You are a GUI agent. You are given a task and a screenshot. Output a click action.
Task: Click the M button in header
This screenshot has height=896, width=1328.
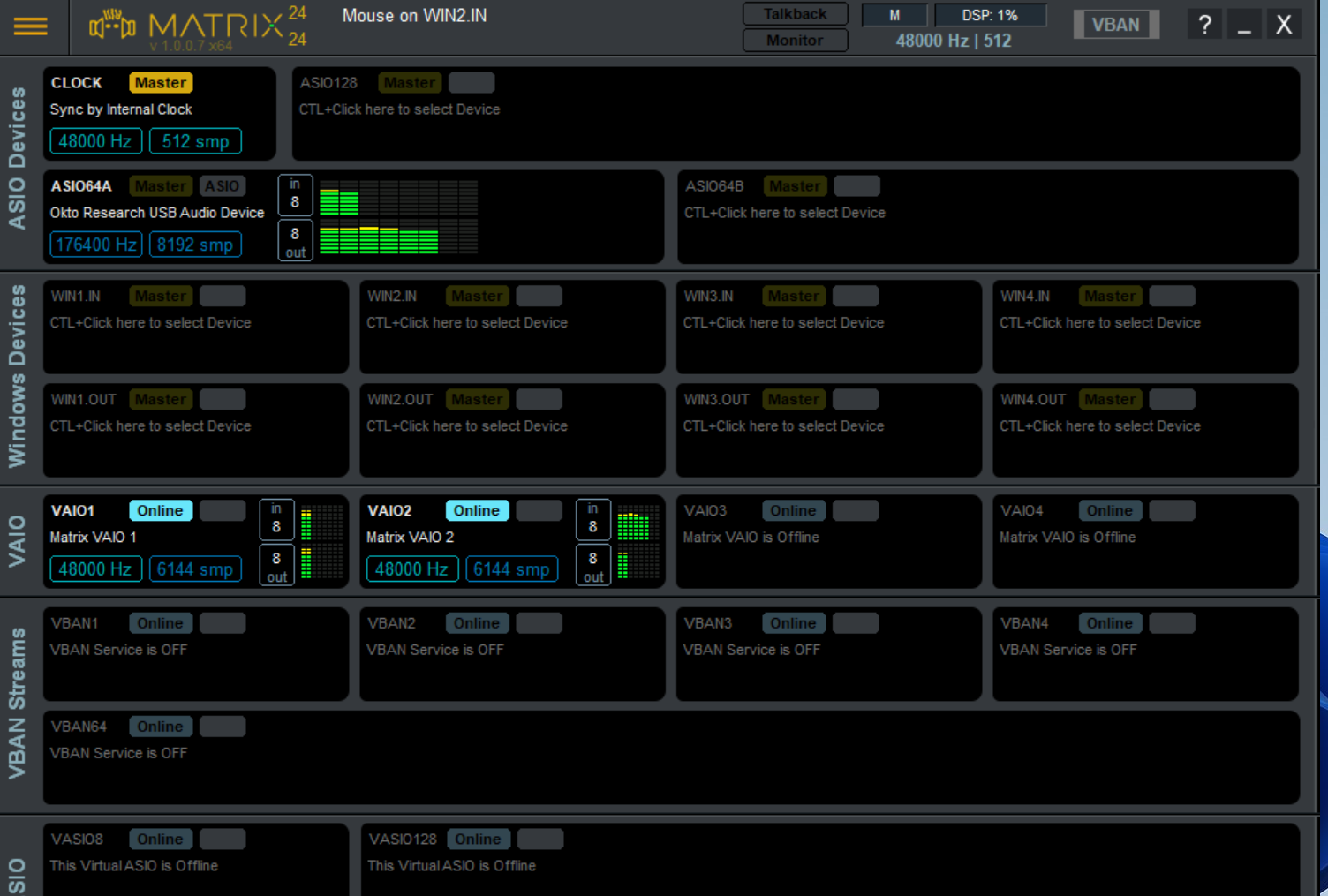[894, 15]
